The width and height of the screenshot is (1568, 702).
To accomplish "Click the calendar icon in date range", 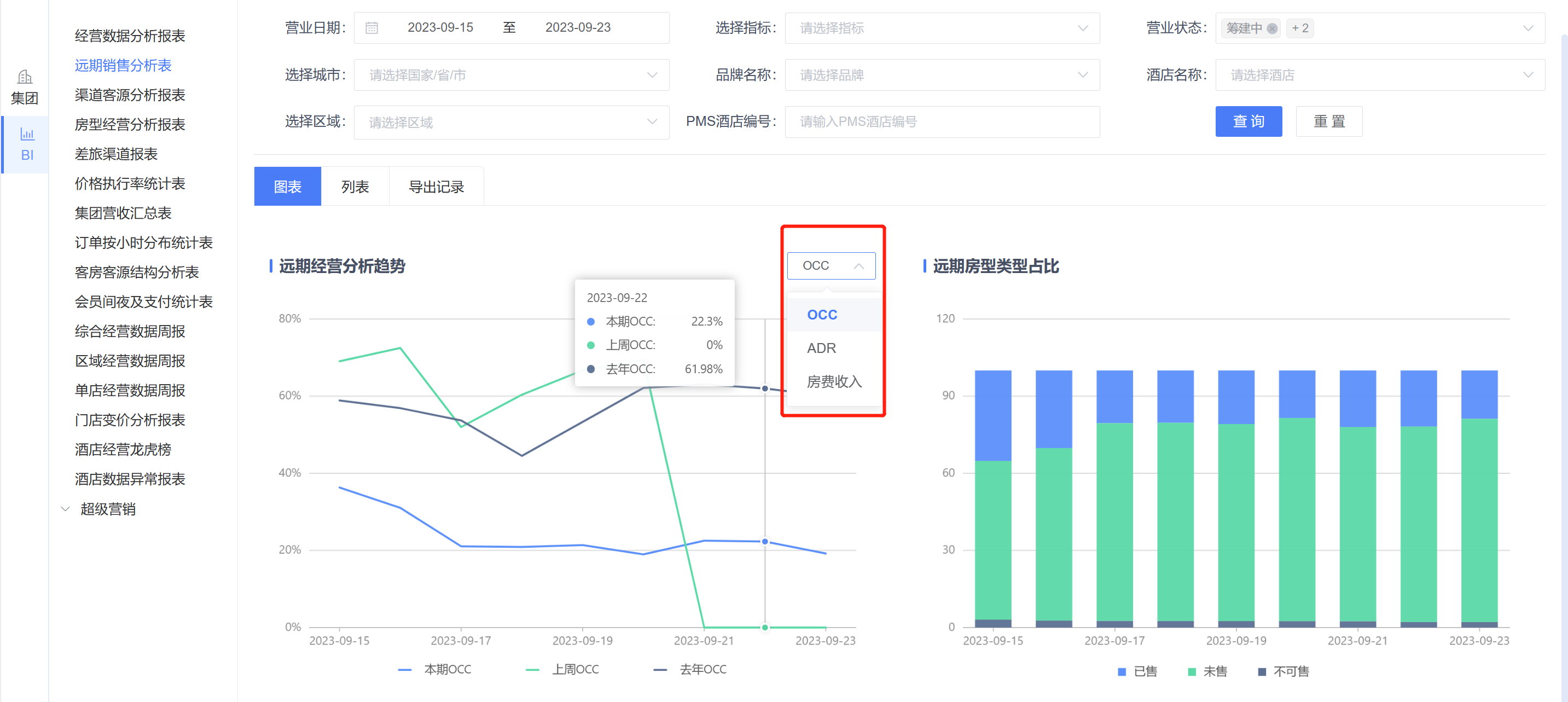I will [371, 28].
